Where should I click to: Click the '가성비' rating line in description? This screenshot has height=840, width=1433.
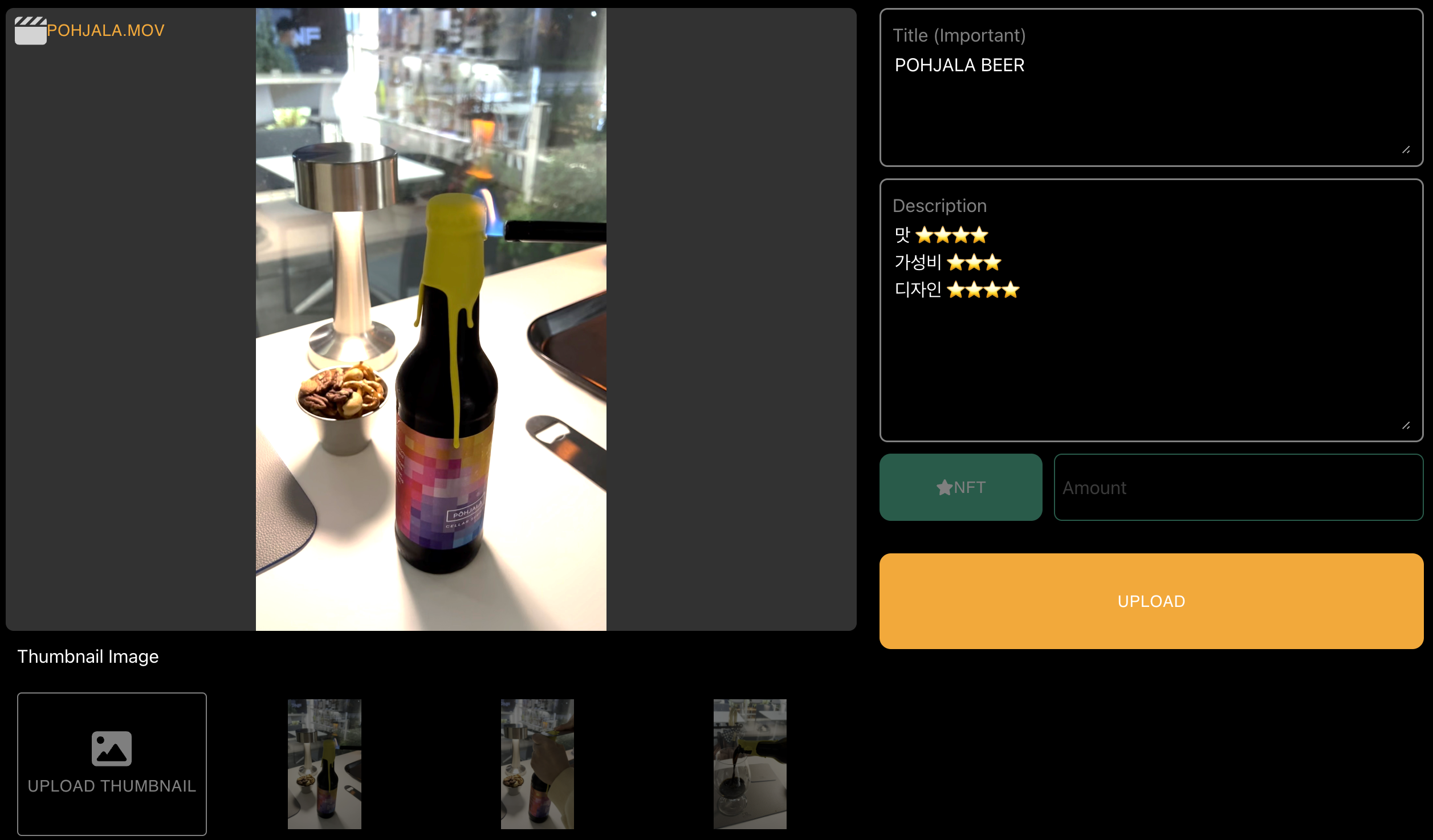click(948, 262)
